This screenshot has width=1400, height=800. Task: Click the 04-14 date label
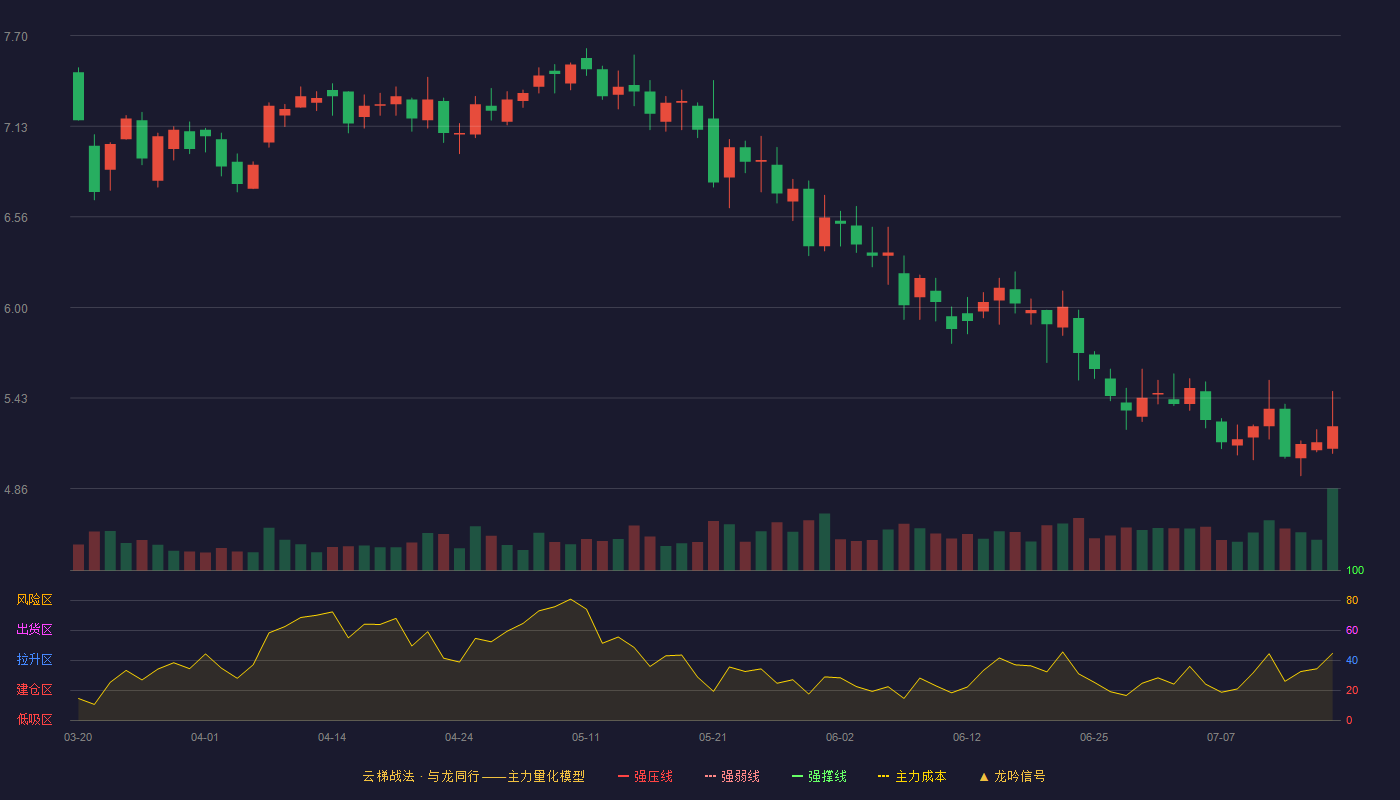click(x=332, y=737)
